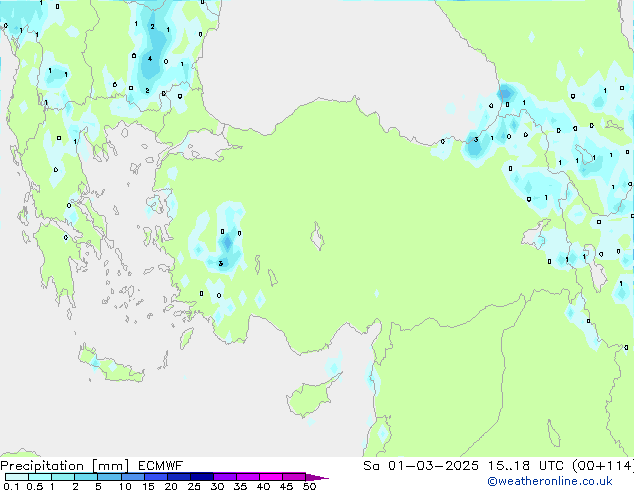Click the legend arrow tip beyond 50

[317, 477]
